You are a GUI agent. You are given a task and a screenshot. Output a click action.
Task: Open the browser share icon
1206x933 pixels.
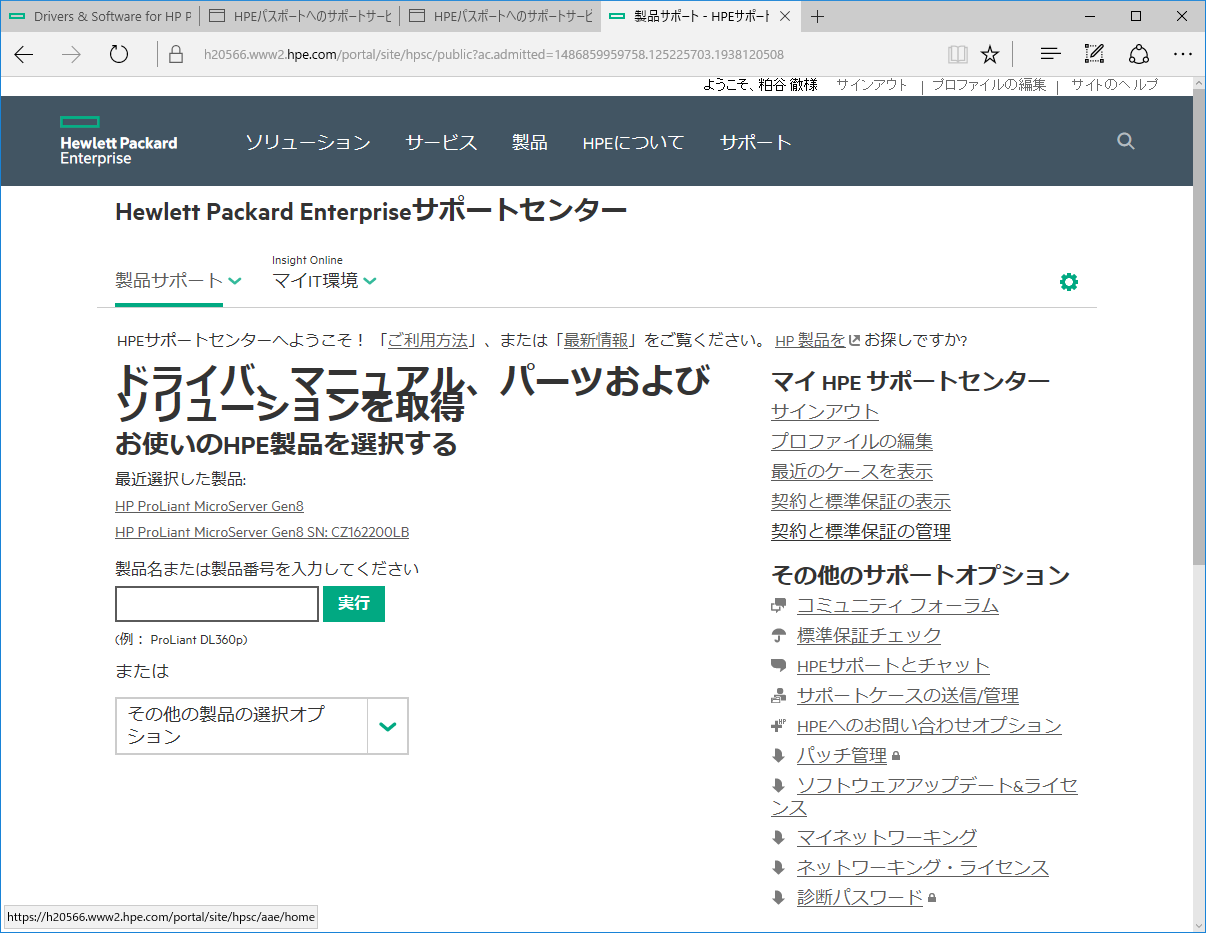(1139, 55)
